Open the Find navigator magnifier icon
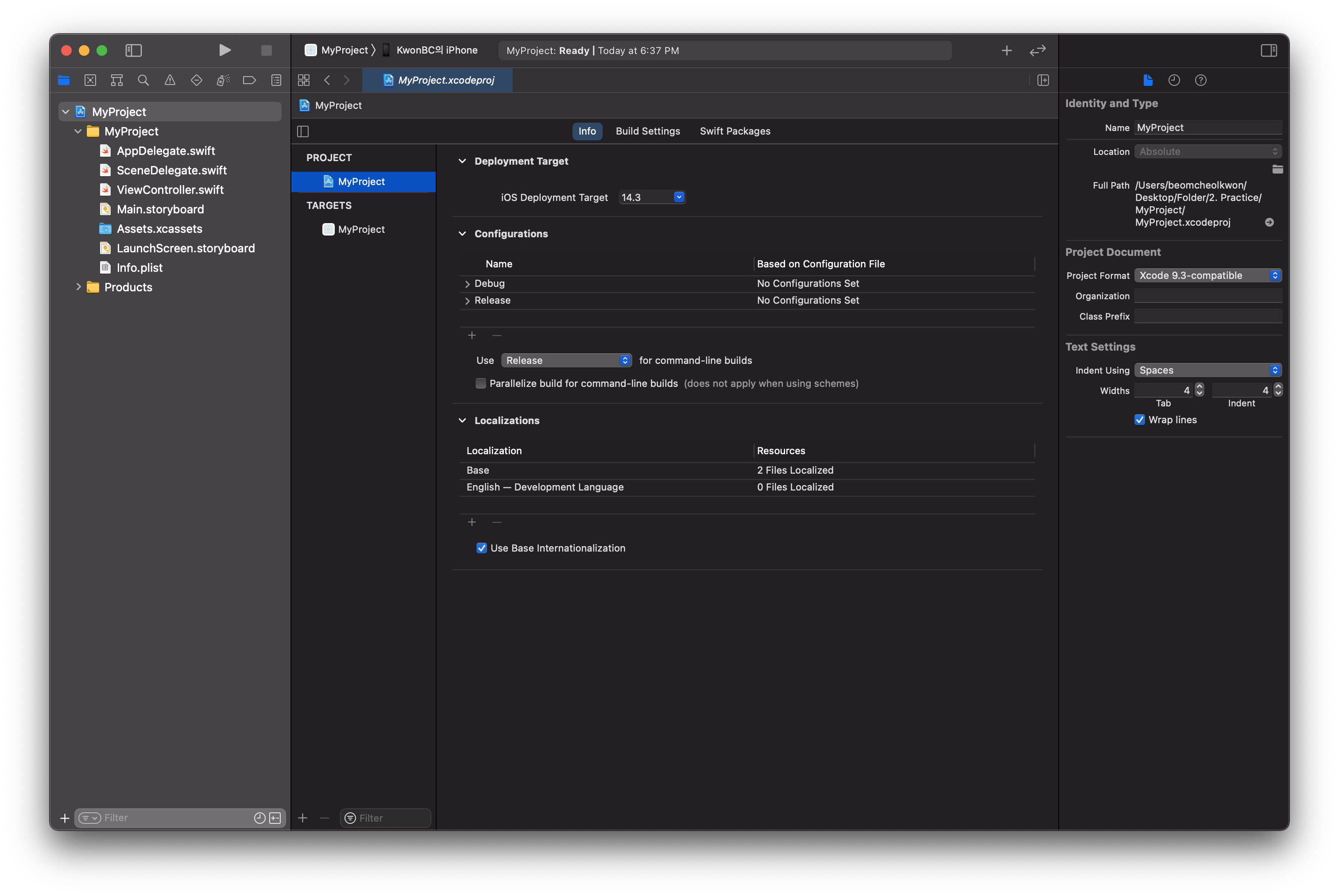Screen dimensions: 1339x896 coord(143,81)
